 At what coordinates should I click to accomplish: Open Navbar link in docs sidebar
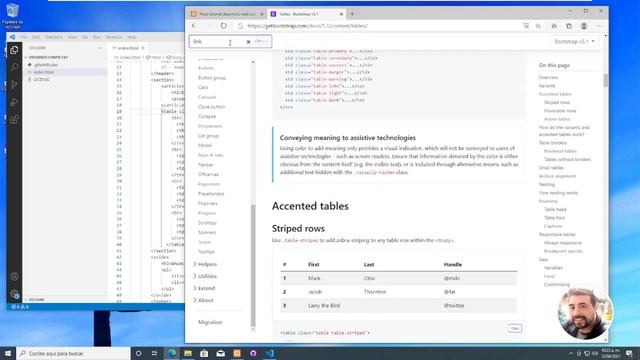[x=206, y=164]
